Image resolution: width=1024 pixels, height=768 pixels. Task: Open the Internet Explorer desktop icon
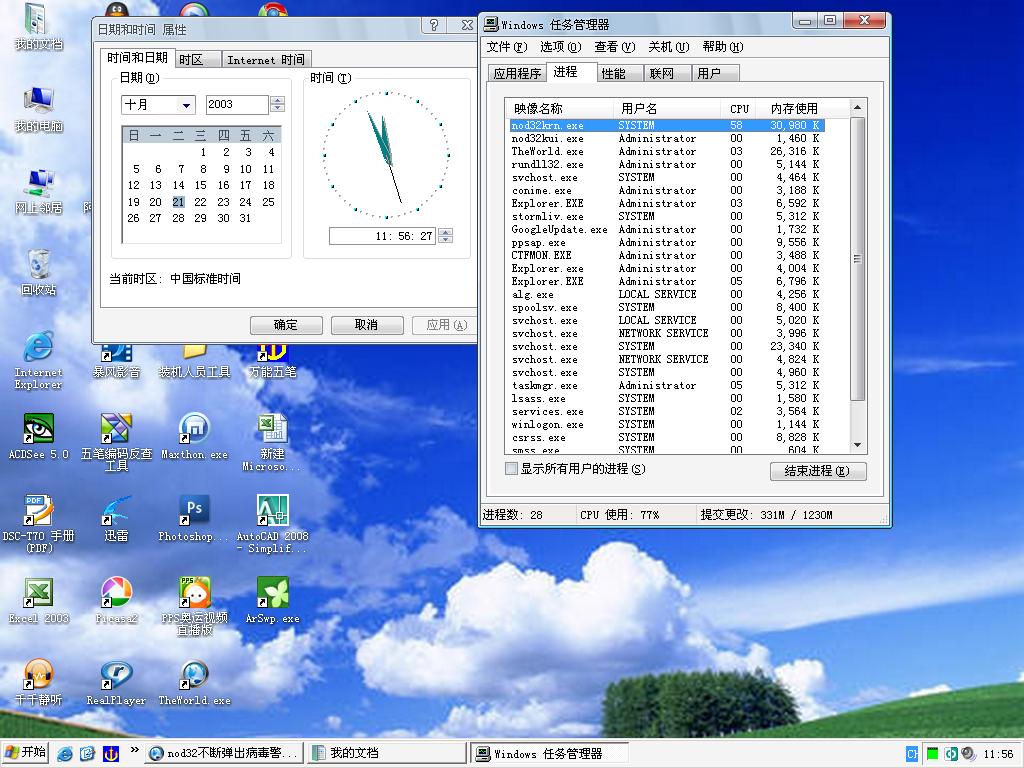(x=38, y=347)
